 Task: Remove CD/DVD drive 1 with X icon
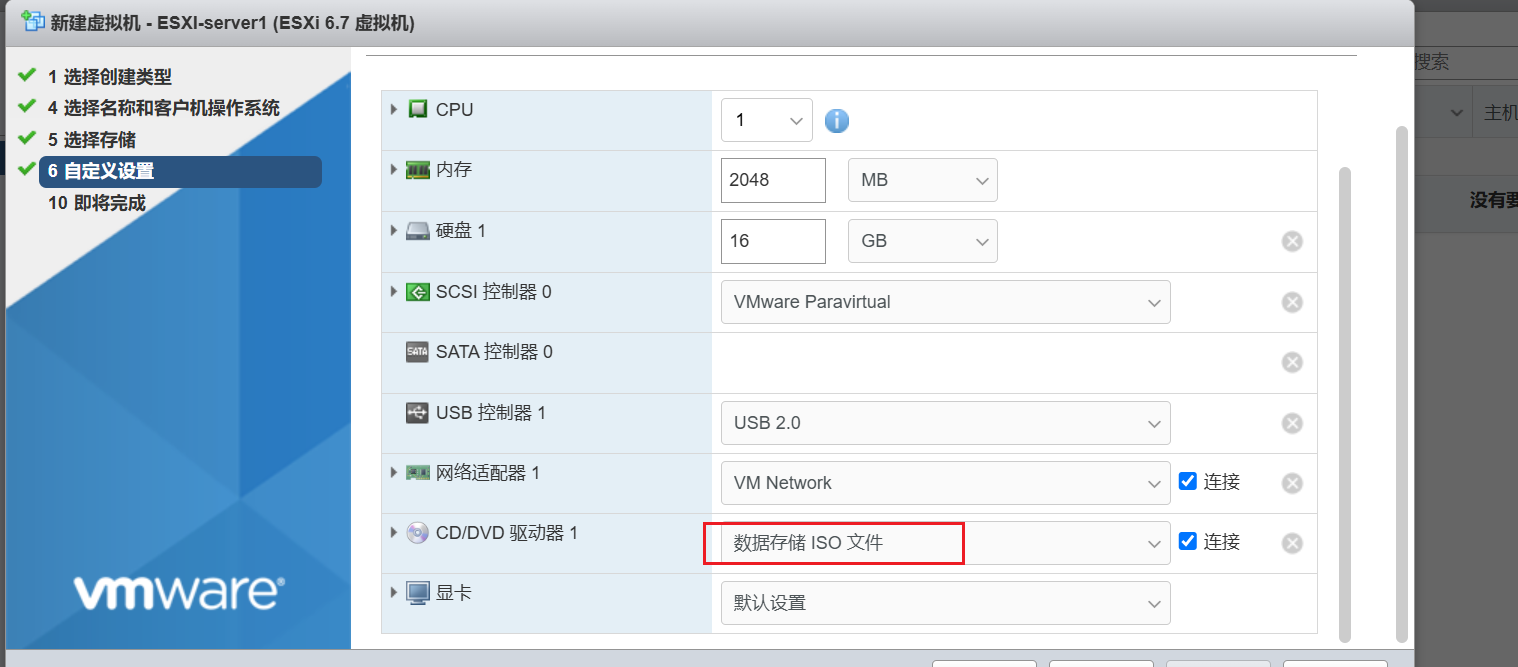coord(1292,543)
